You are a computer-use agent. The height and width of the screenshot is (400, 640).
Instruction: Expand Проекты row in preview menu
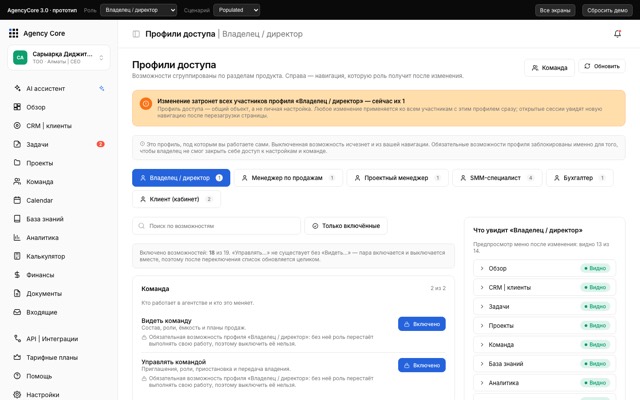click(482, 325)
